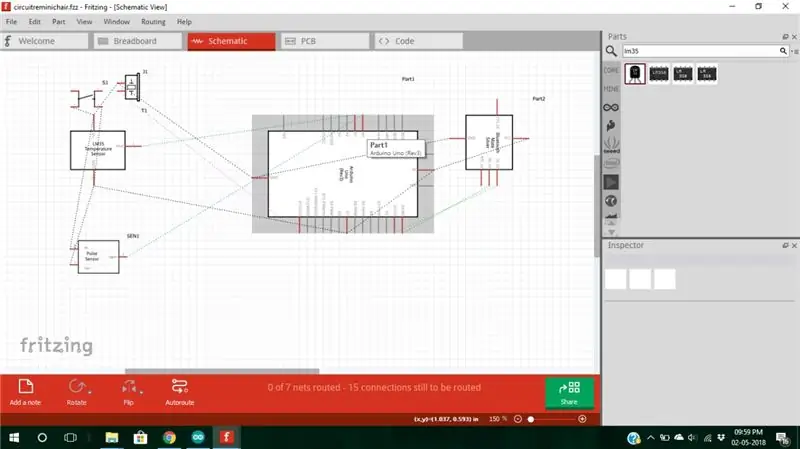This screenshot has width=800, height=449.
Task: Switch to the PCB view tab
Action: [325, 41]
